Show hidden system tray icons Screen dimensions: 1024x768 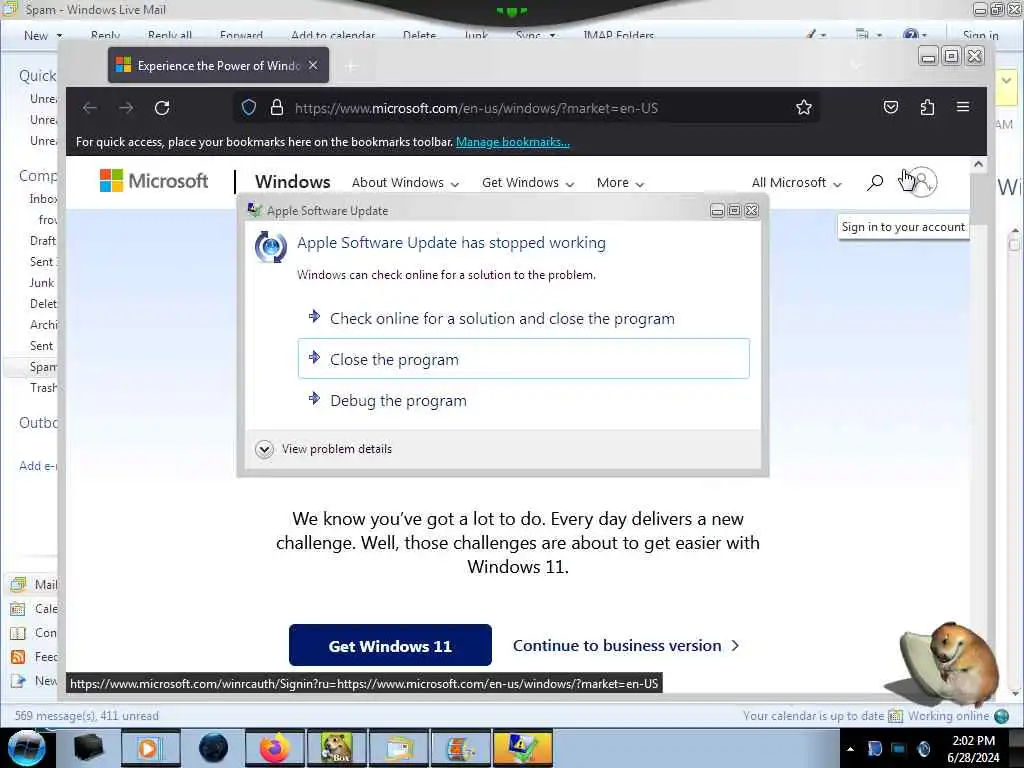coord(850,749)
